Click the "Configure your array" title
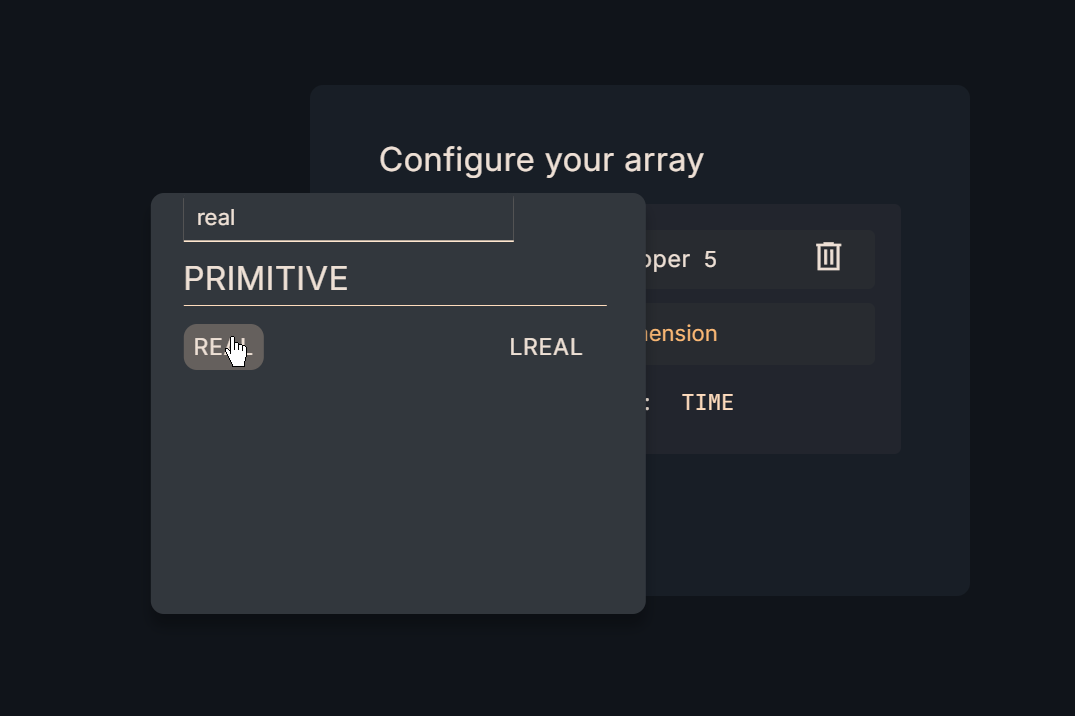 (541, 160)
